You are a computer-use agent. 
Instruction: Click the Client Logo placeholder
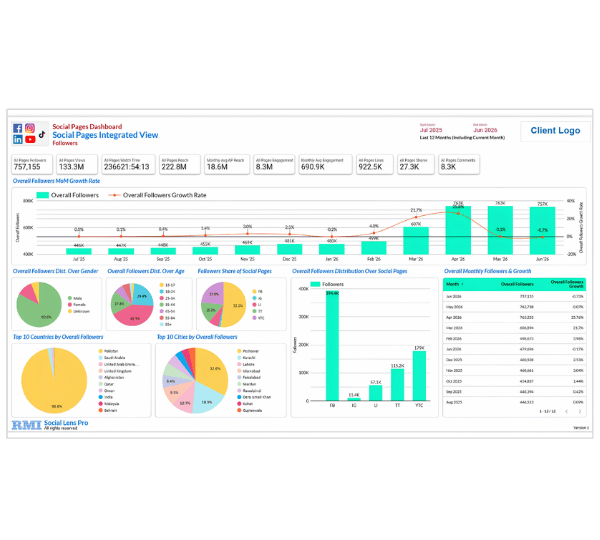click(555, 131)
